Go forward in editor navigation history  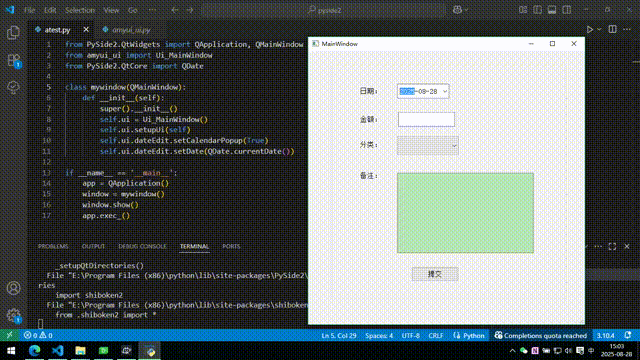coord(190,10)
